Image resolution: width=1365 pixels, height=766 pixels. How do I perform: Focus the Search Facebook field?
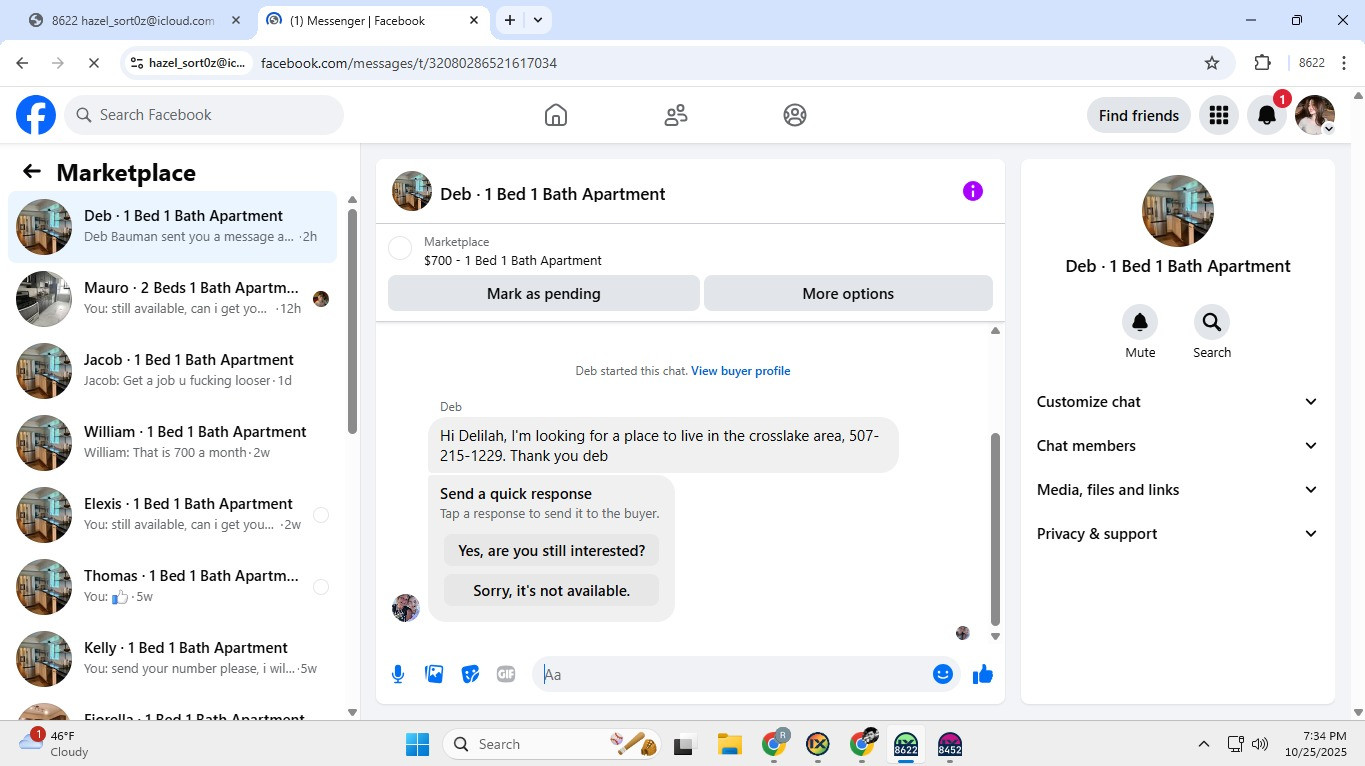coord(204,115)
